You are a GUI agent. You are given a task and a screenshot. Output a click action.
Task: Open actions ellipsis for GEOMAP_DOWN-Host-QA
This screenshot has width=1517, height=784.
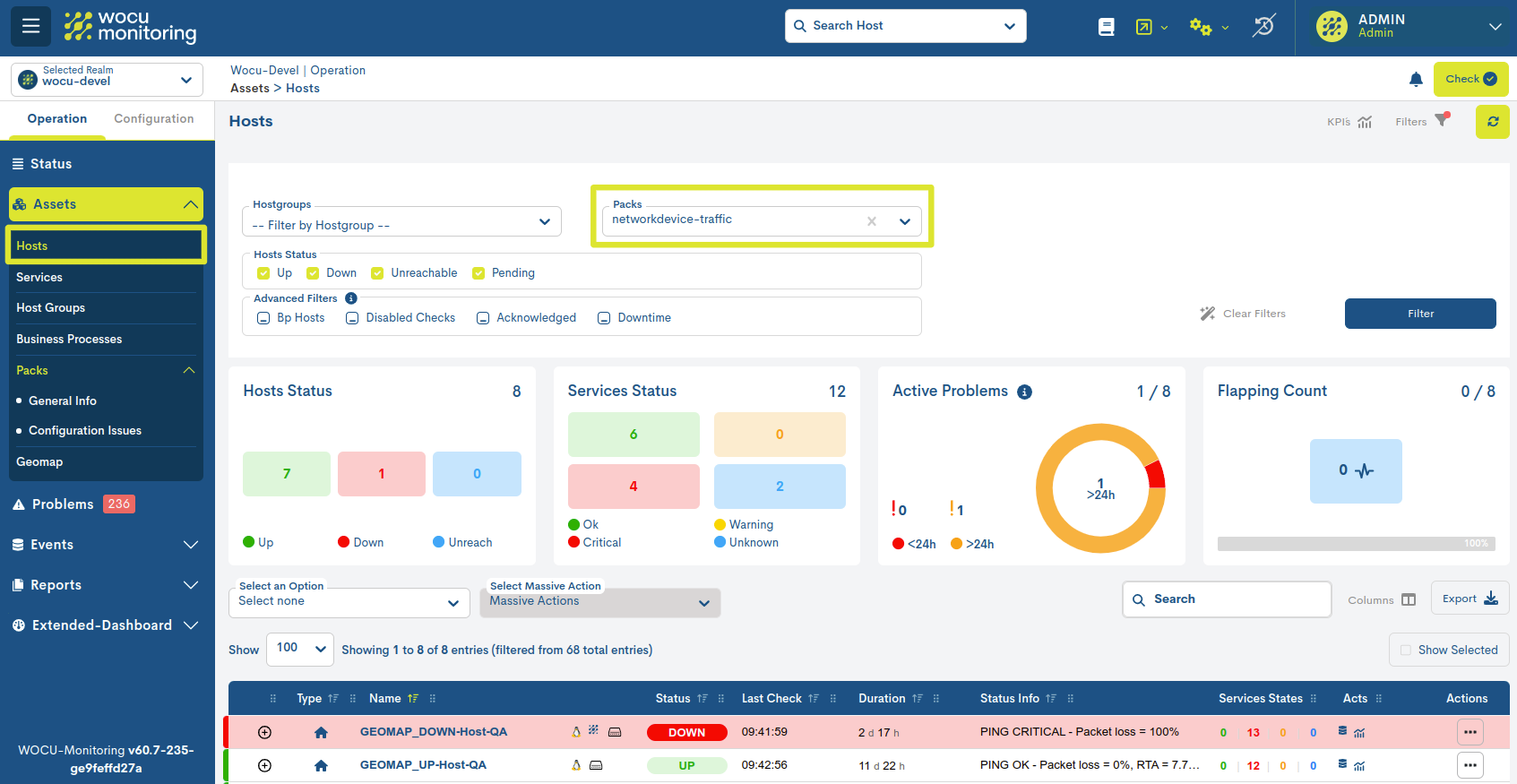(1470, 732)
